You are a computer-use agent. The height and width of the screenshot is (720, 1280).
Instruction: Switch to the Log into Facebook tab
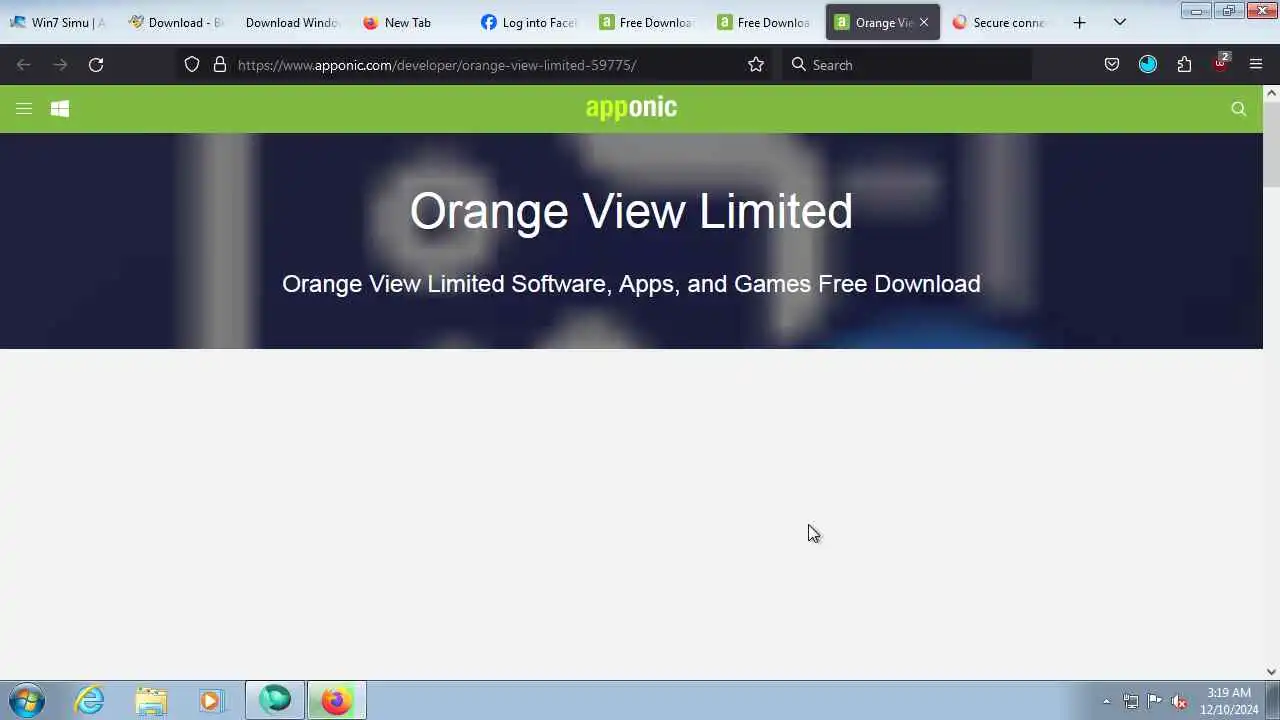529,22
